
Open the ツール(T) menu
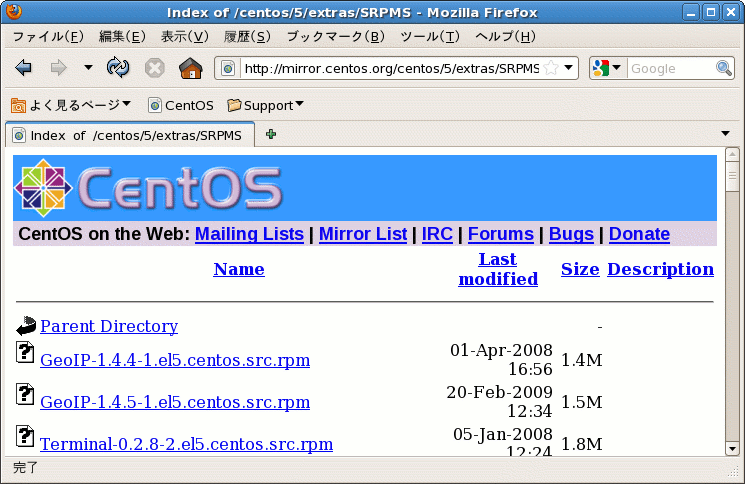[429, 37]
